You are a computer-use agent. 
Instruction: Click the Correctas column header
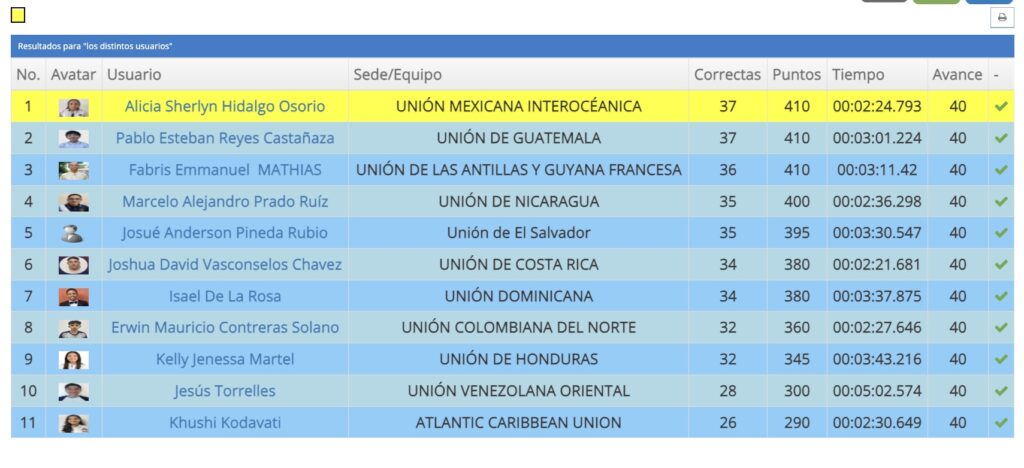click(728, 75)
